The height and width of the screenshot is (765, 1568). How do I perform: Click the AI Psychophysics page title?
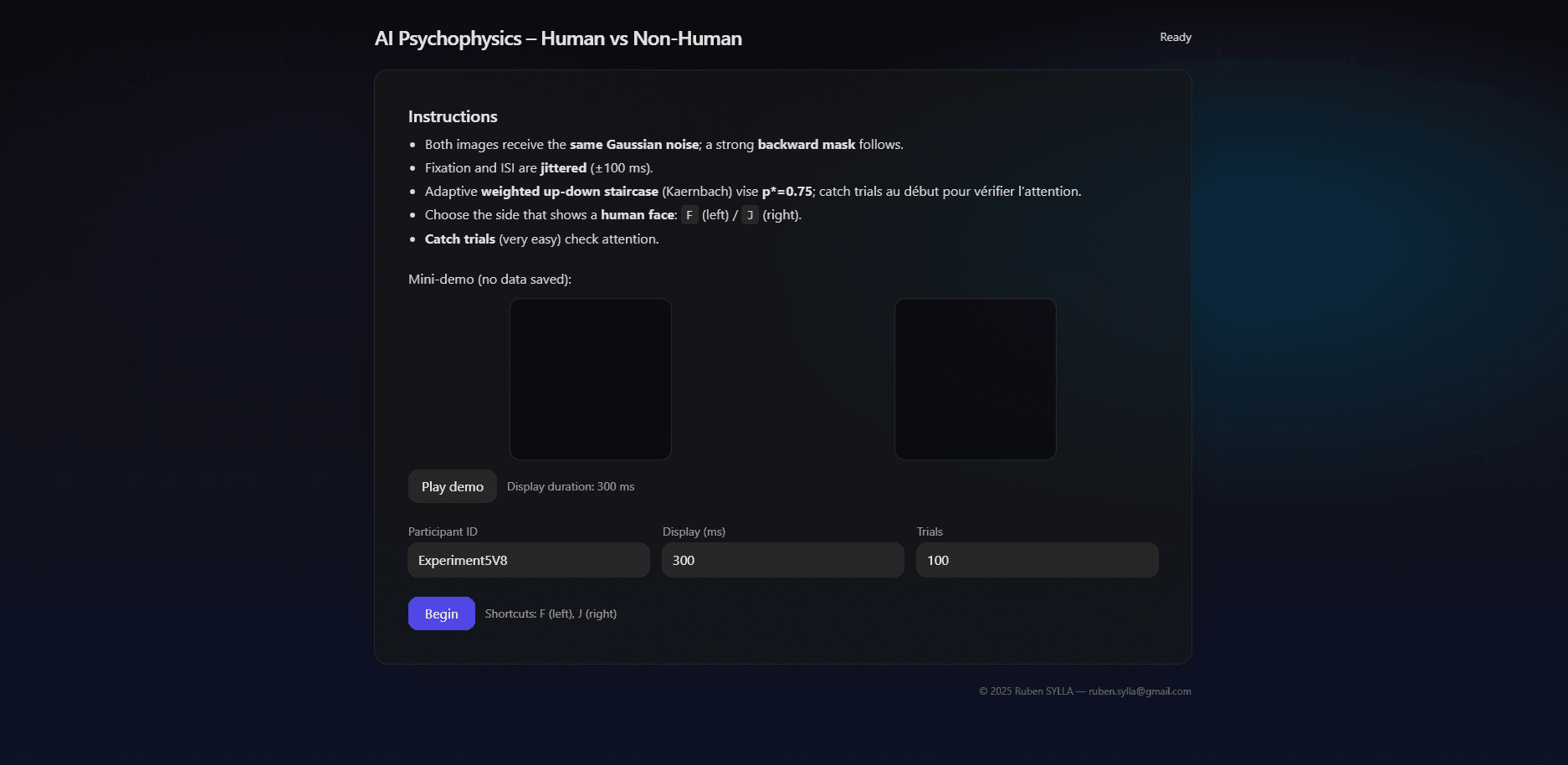[558, 39]
